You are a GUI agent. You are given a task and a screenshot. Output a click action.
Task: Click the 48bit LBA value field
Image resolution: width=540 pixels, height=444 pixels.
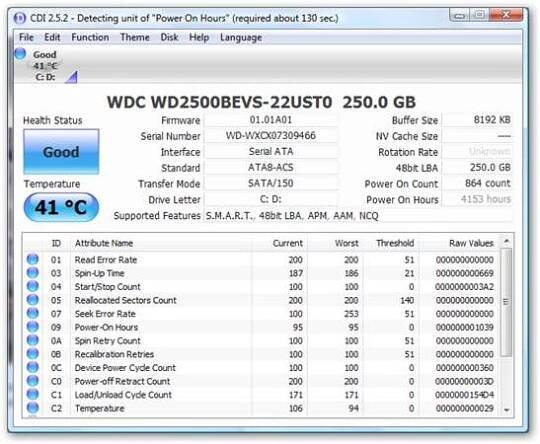pyautogui.click(x=477, y=167)
